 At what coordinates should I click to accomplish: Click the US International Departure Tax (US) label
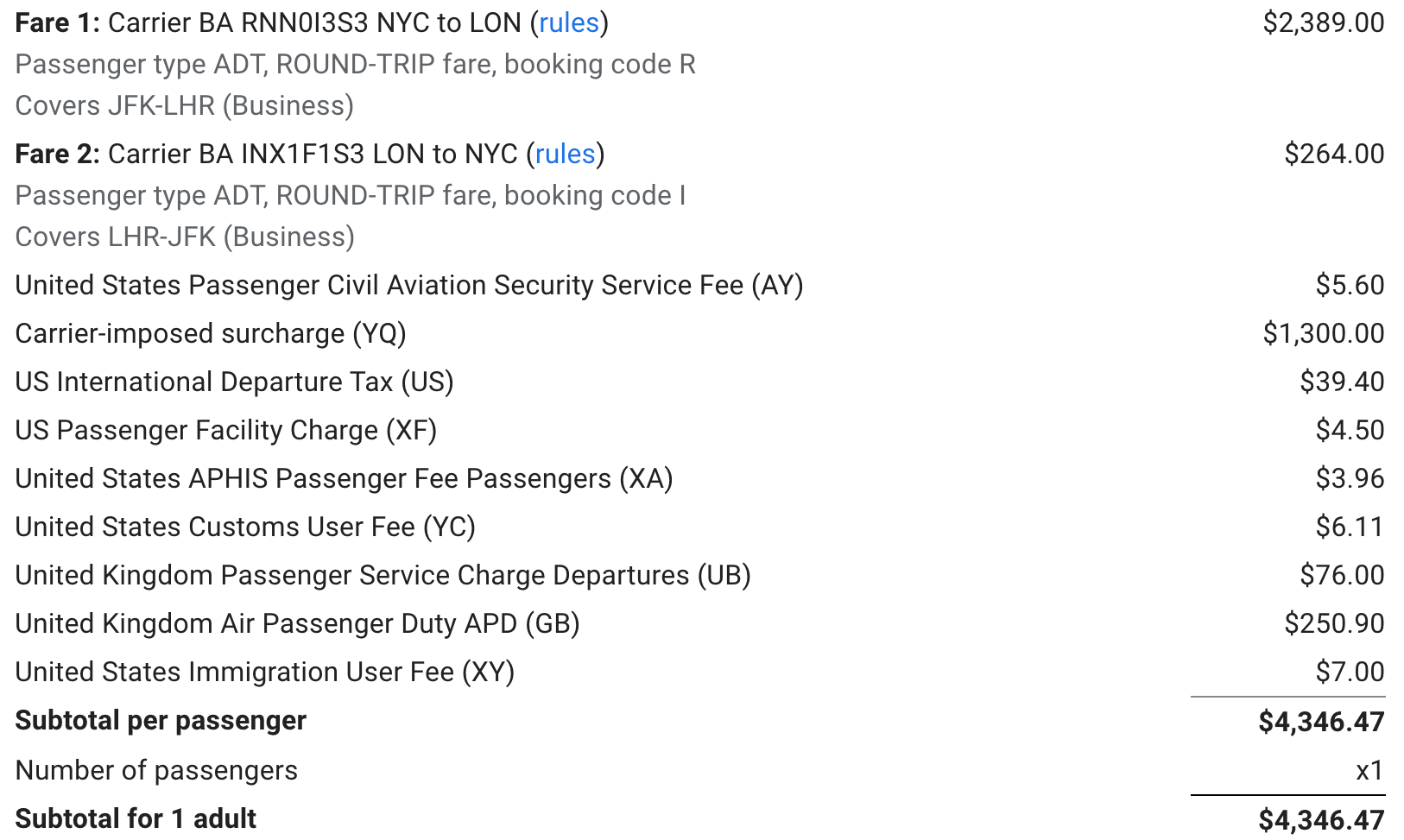[235, 382]
